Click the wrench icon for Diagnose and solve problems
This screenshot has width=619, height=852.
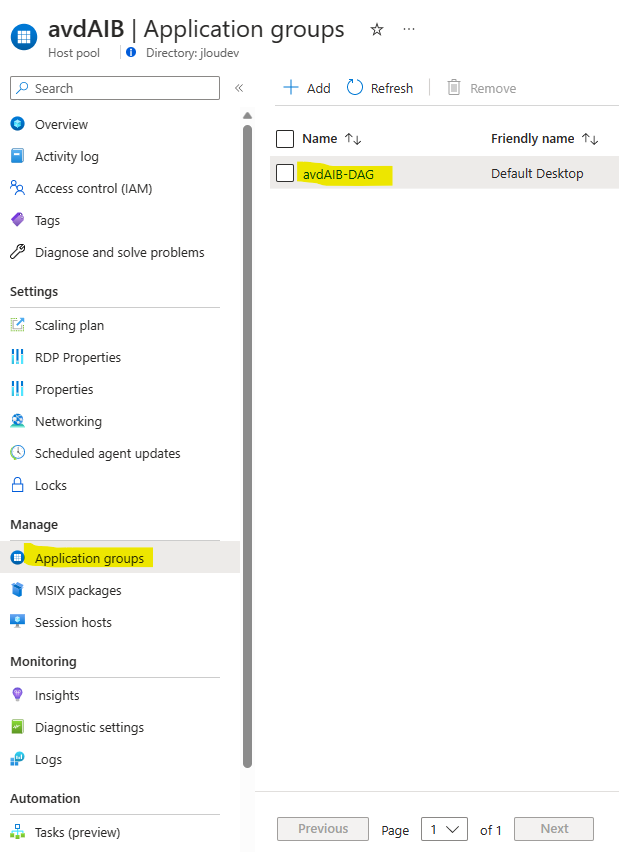17,252
